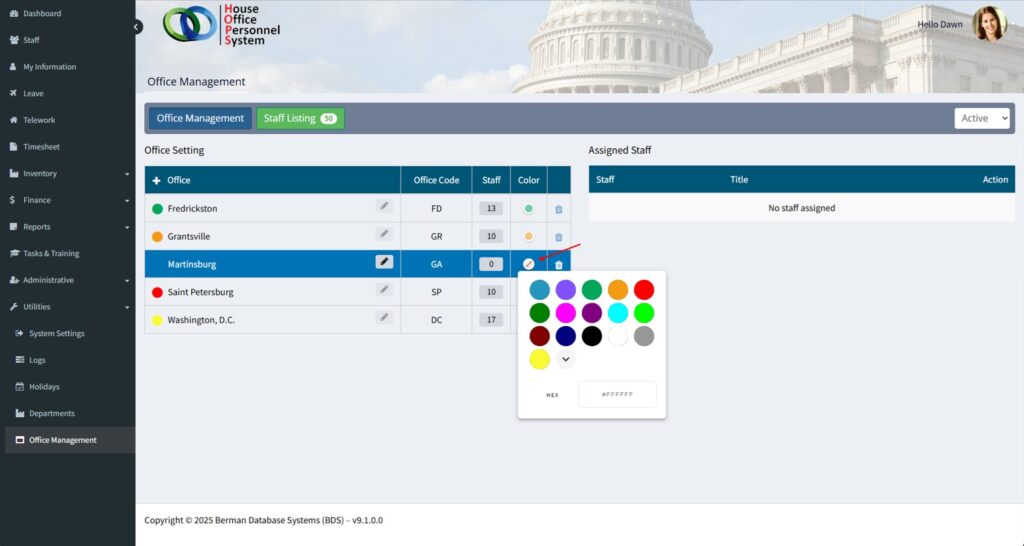Click the edit pencil icon for Grantsville
This screenshot has height=546, width=1024.
click(384, 234)
